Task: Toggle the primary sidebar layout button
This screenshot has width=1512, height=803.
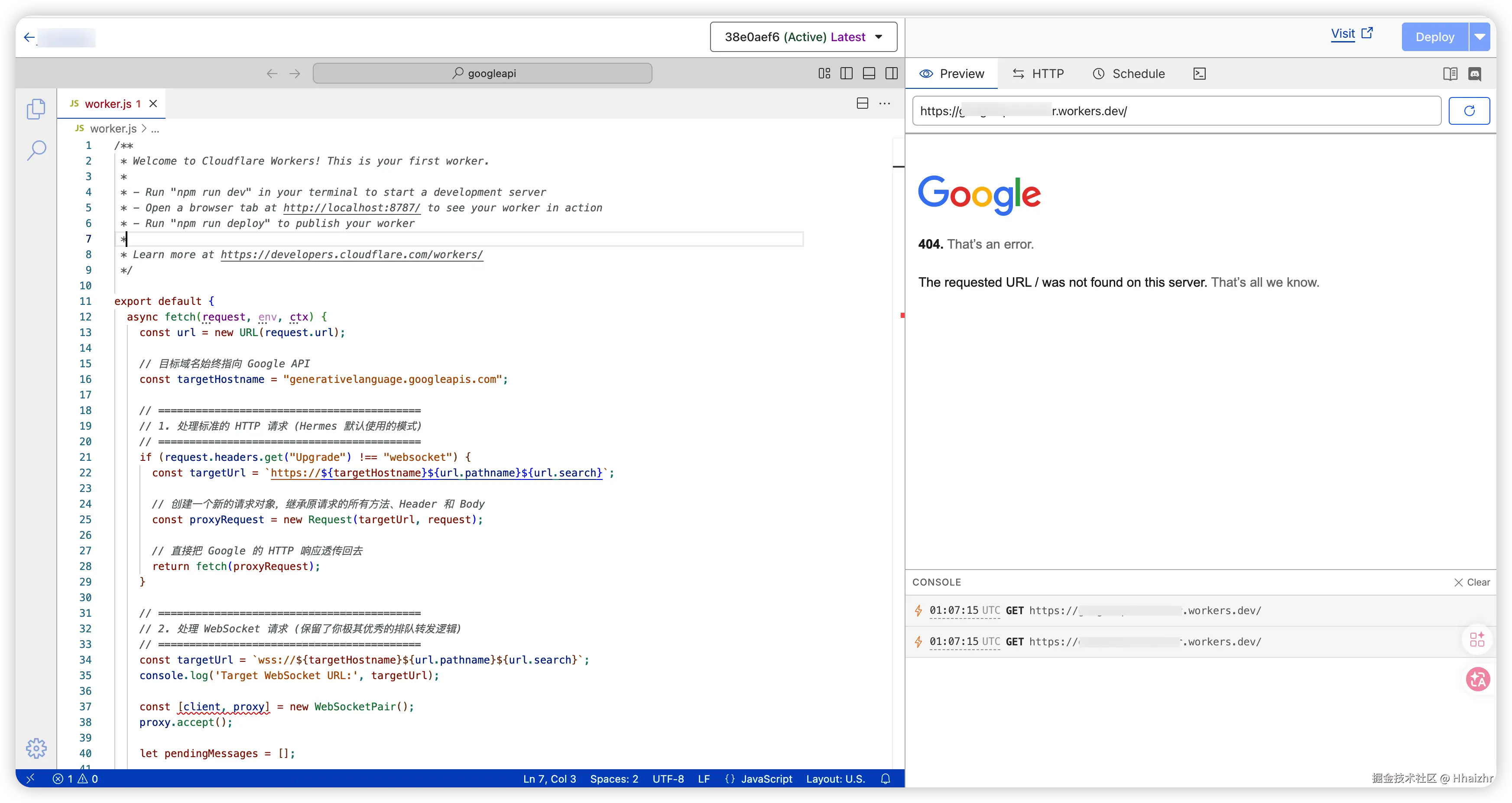Action: click(x=847, y=73)
